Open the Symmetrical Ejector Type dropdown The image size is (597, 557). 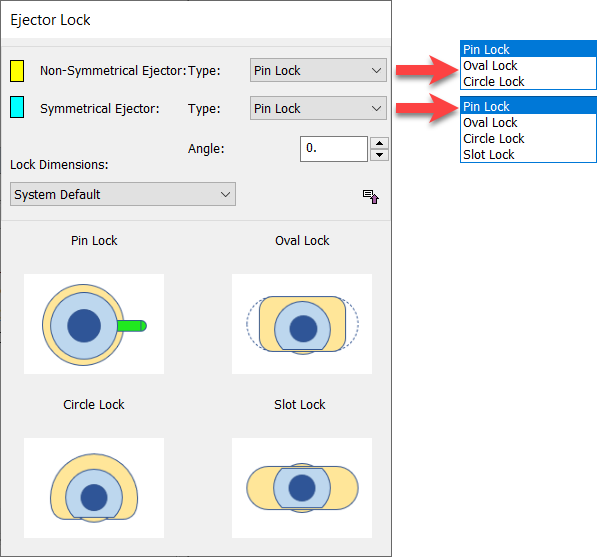[318, 108]
